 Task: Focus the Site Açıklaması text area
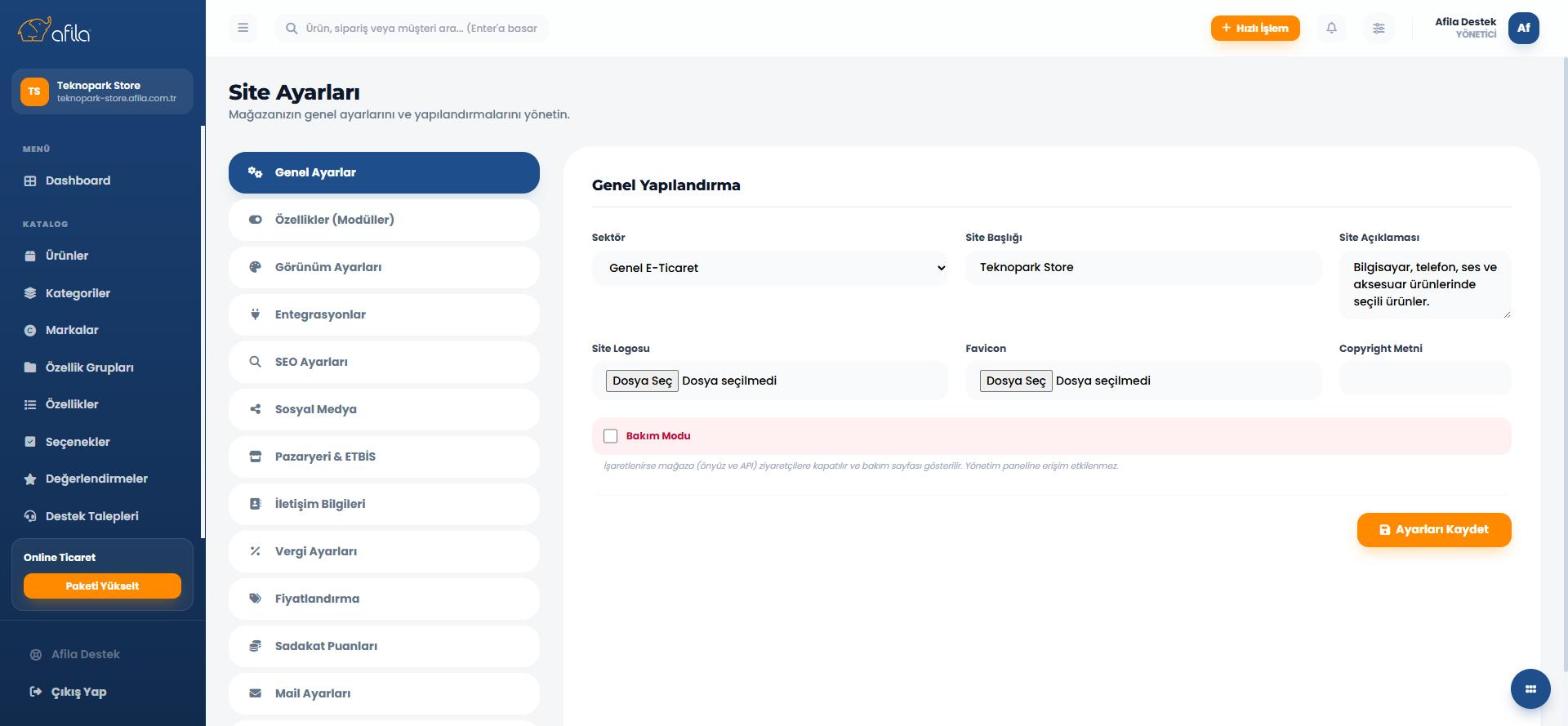(x=1425, y=285)
